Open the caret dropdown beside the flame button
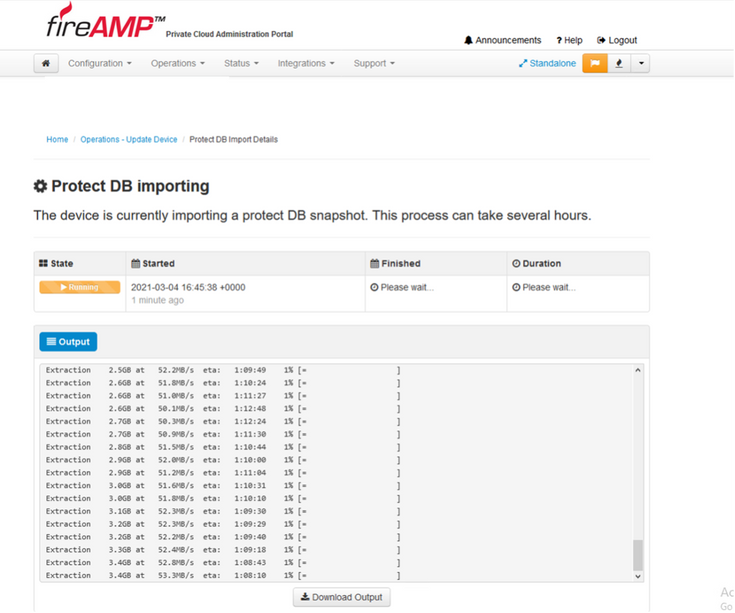The width and height of the screenshot is (735, 613). pos(641,63)
